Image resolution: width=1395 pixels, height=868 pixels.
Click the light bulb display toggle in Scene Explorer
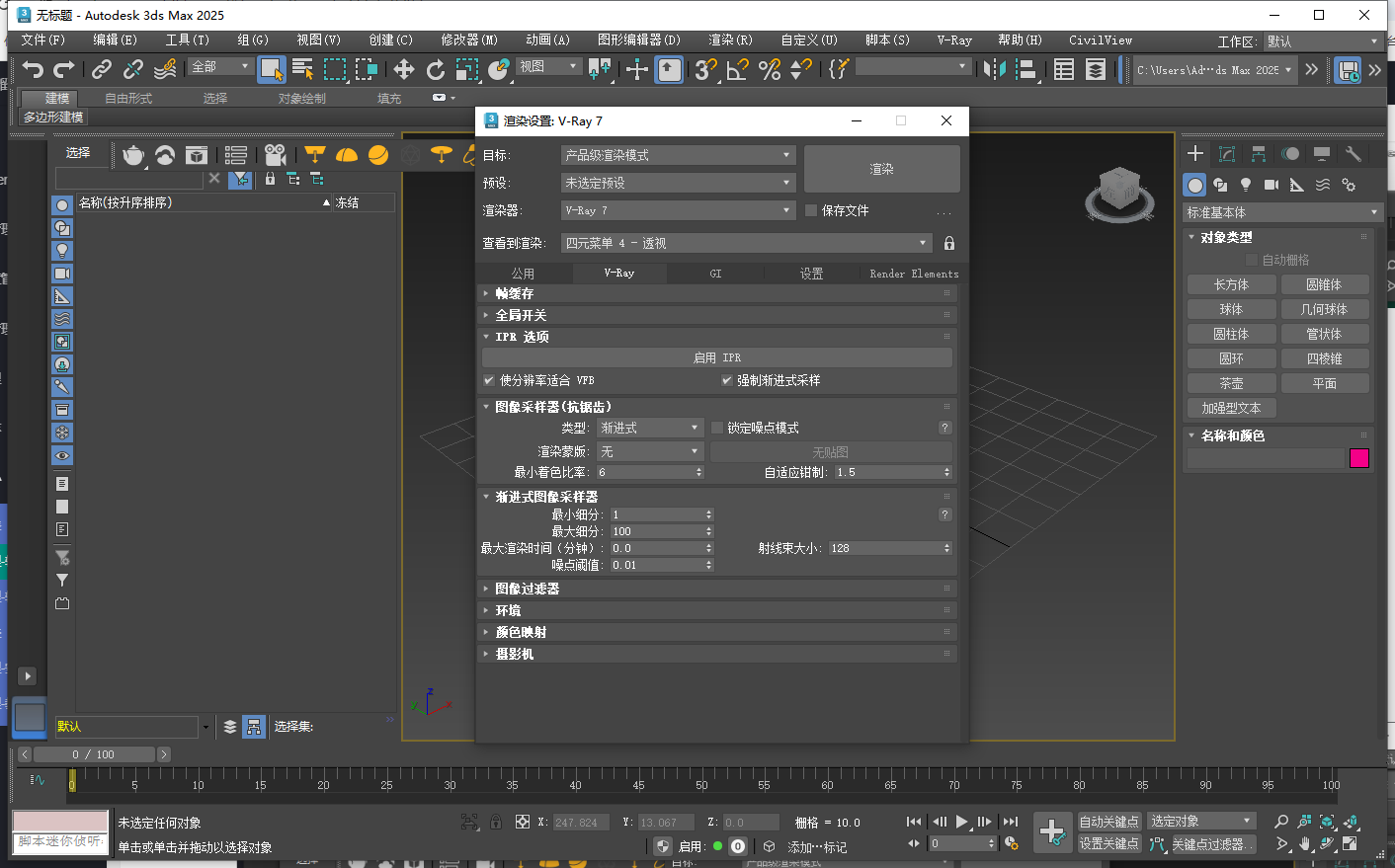click(62, 250)
